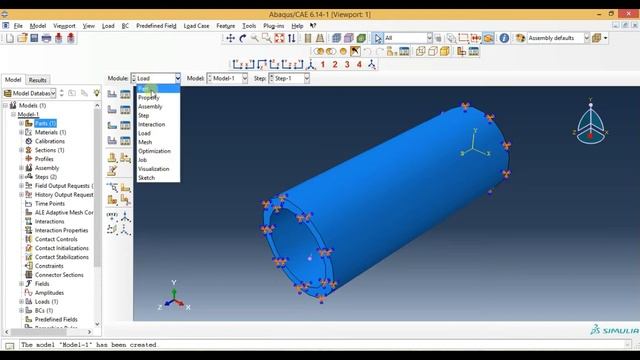Viewport: 640px width, 360px height.
Task: Switch to the Results tab
Action: (x=38, y=80)
